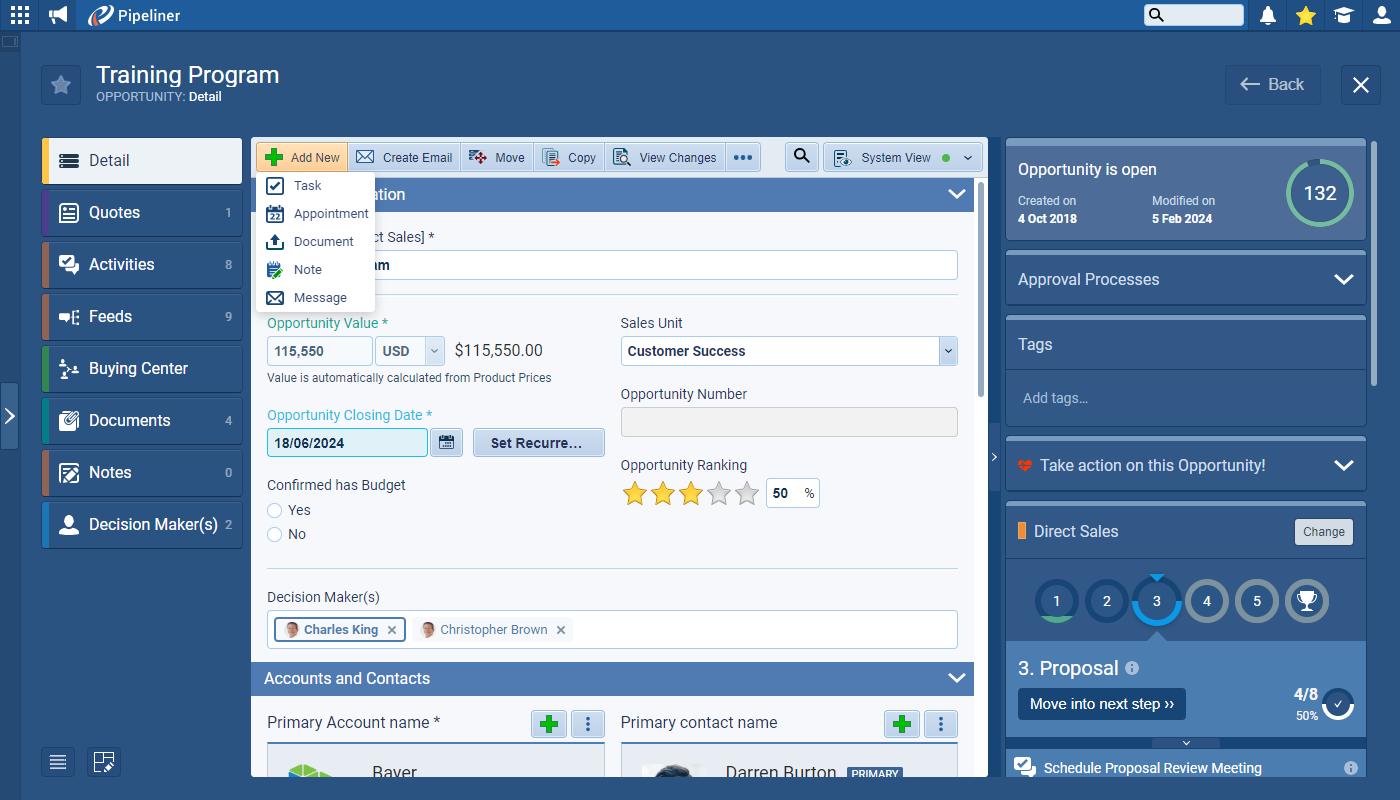Click the magnifier search button in toolbar
The image size is (1400, 800).
pyautogui.click(x=802, y=157)
